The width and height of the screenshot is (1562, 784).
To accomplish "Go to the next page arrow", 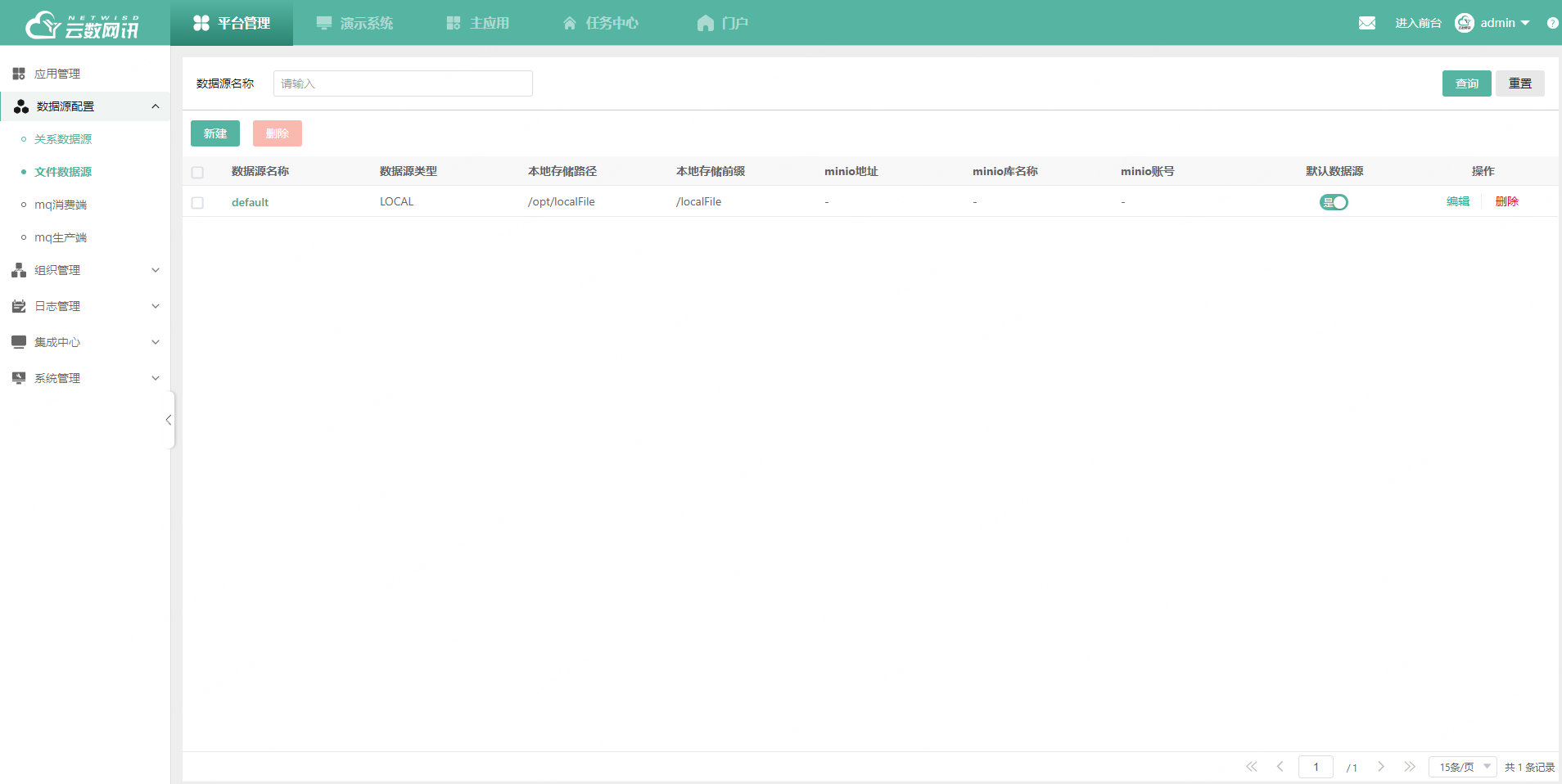I will point(1381,767).
